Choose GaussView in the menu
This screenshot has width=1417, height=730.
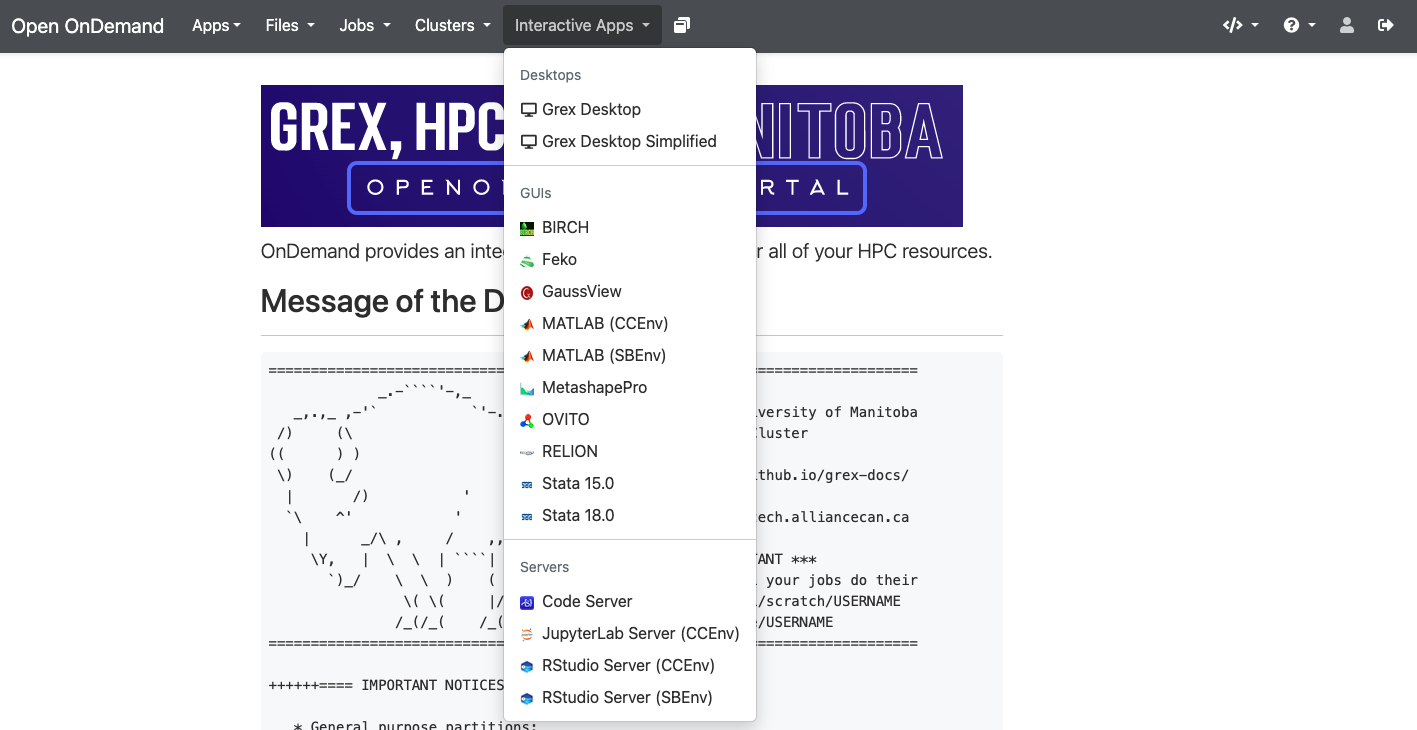tap(630, 292)
